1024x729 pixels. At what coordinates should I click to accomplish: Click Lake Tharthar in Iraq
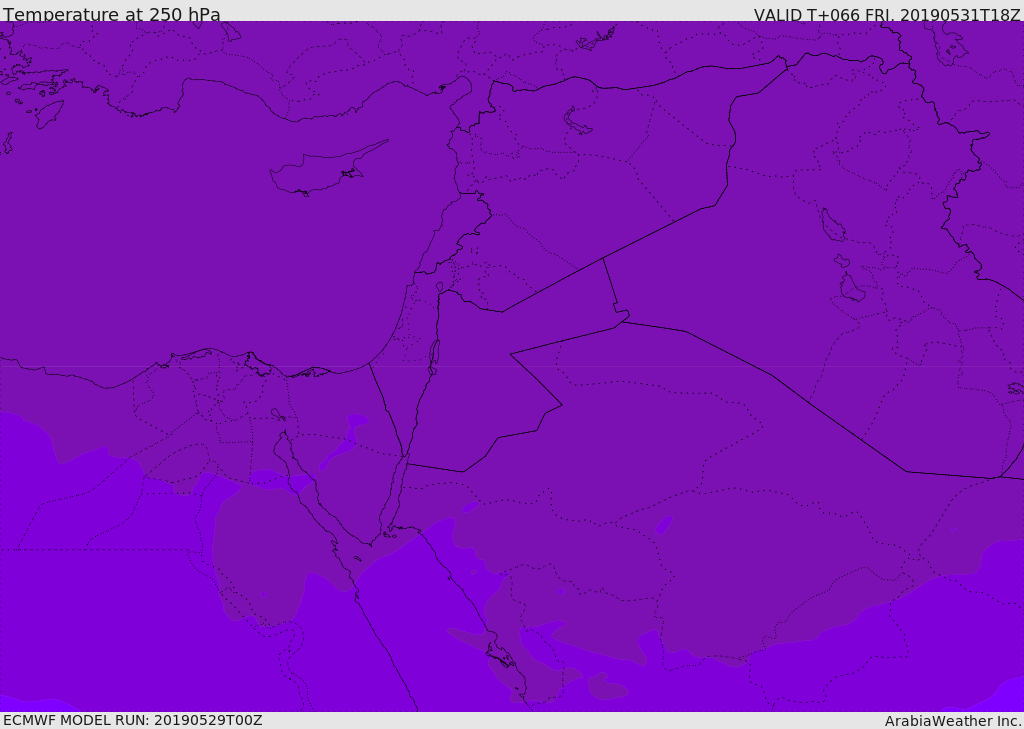click(833, 225)
